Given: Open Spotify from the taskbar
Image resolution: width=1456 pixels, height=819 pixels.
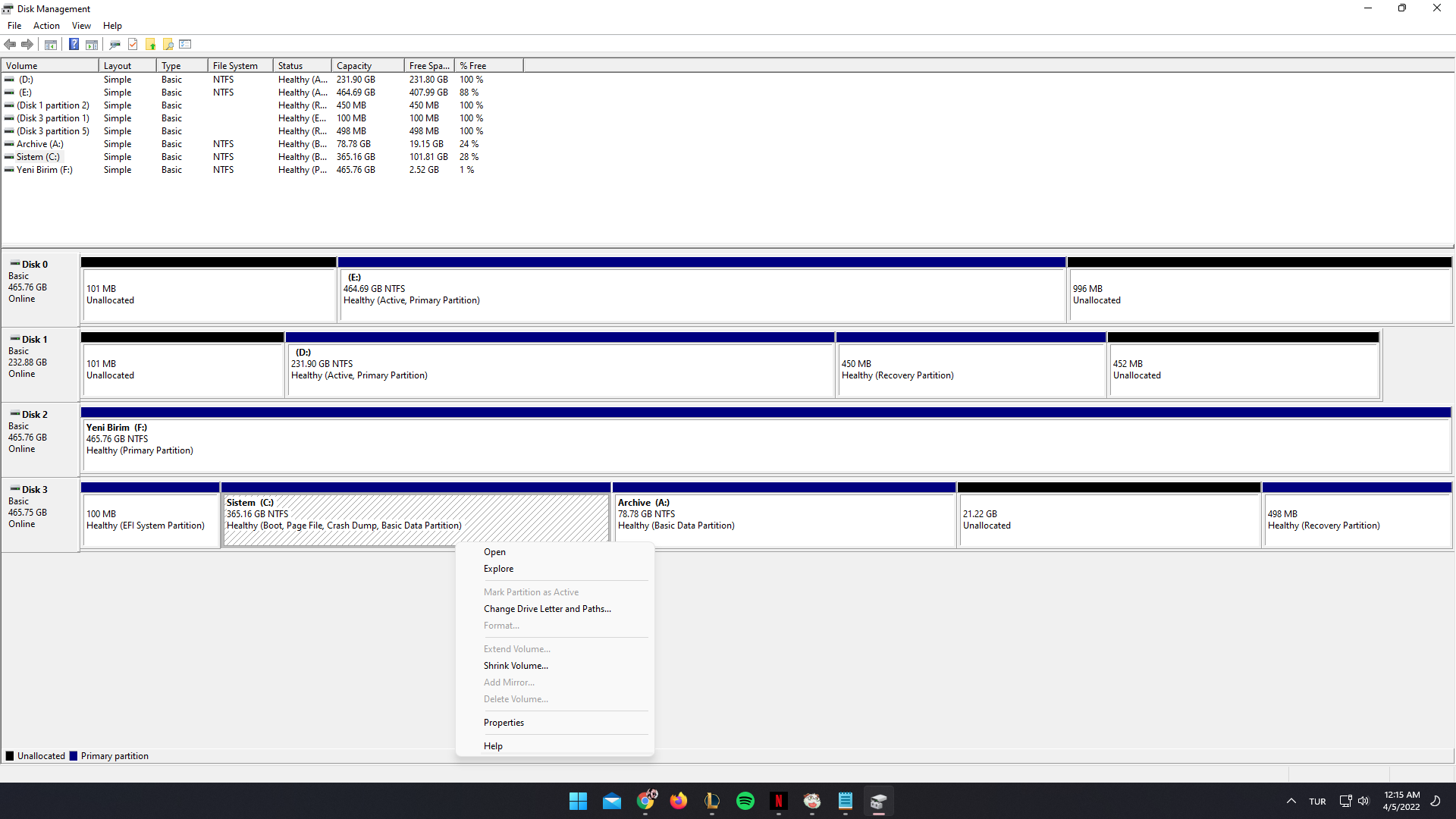Looking at the screenshot, I should click(745, 801).
